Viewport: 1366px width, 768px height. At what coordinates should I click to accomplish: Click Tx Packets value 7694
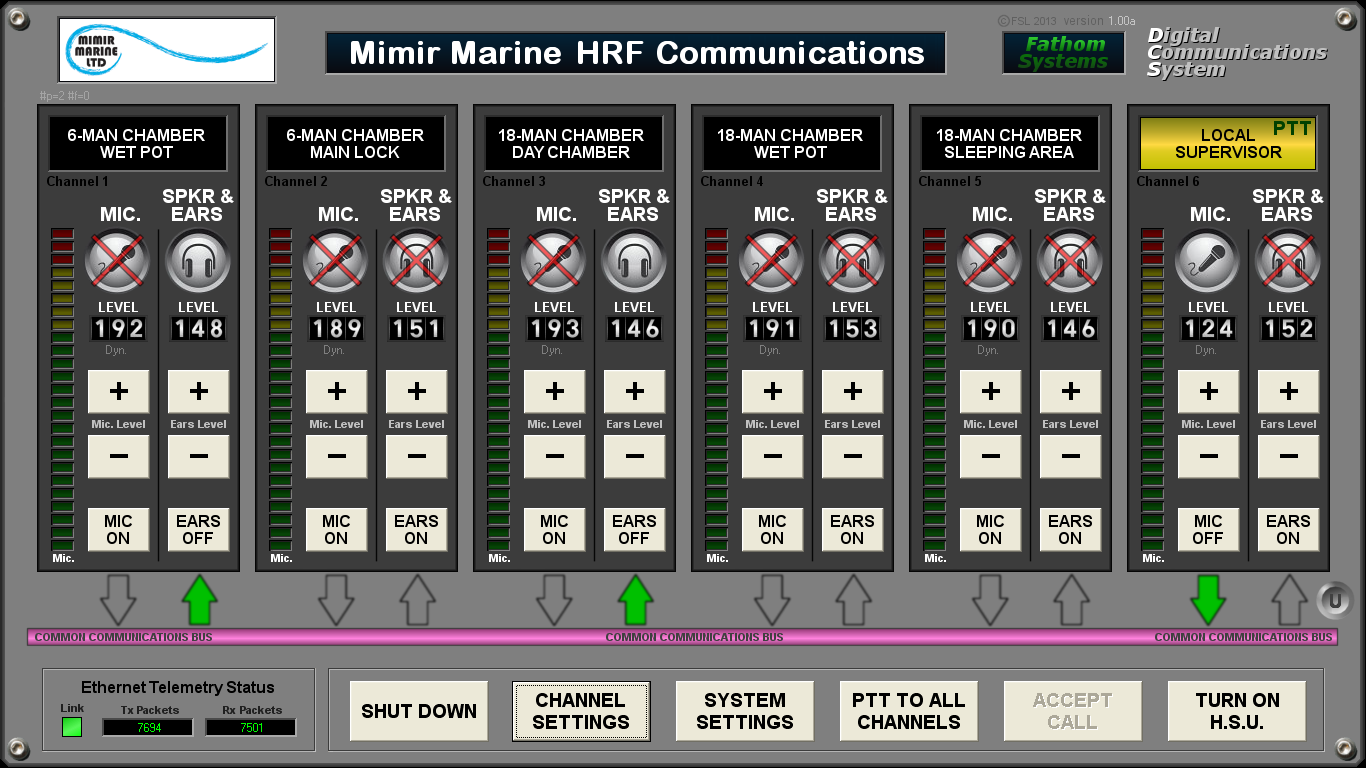[148, 728]
